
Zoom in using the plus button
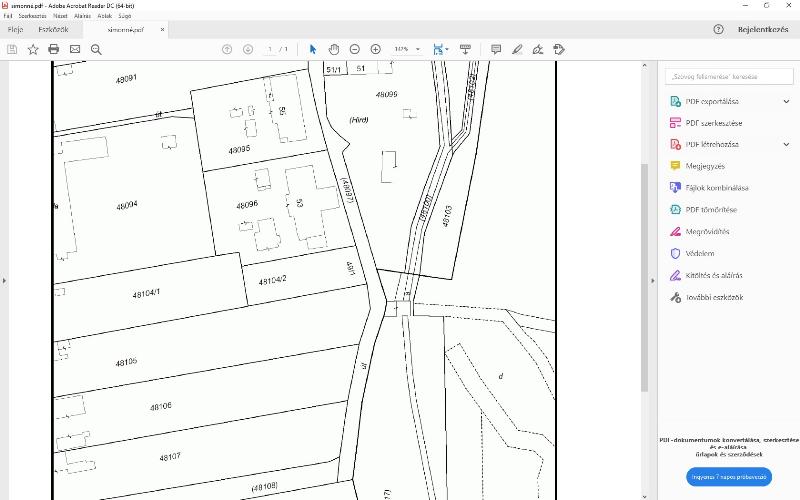(376, 49)
